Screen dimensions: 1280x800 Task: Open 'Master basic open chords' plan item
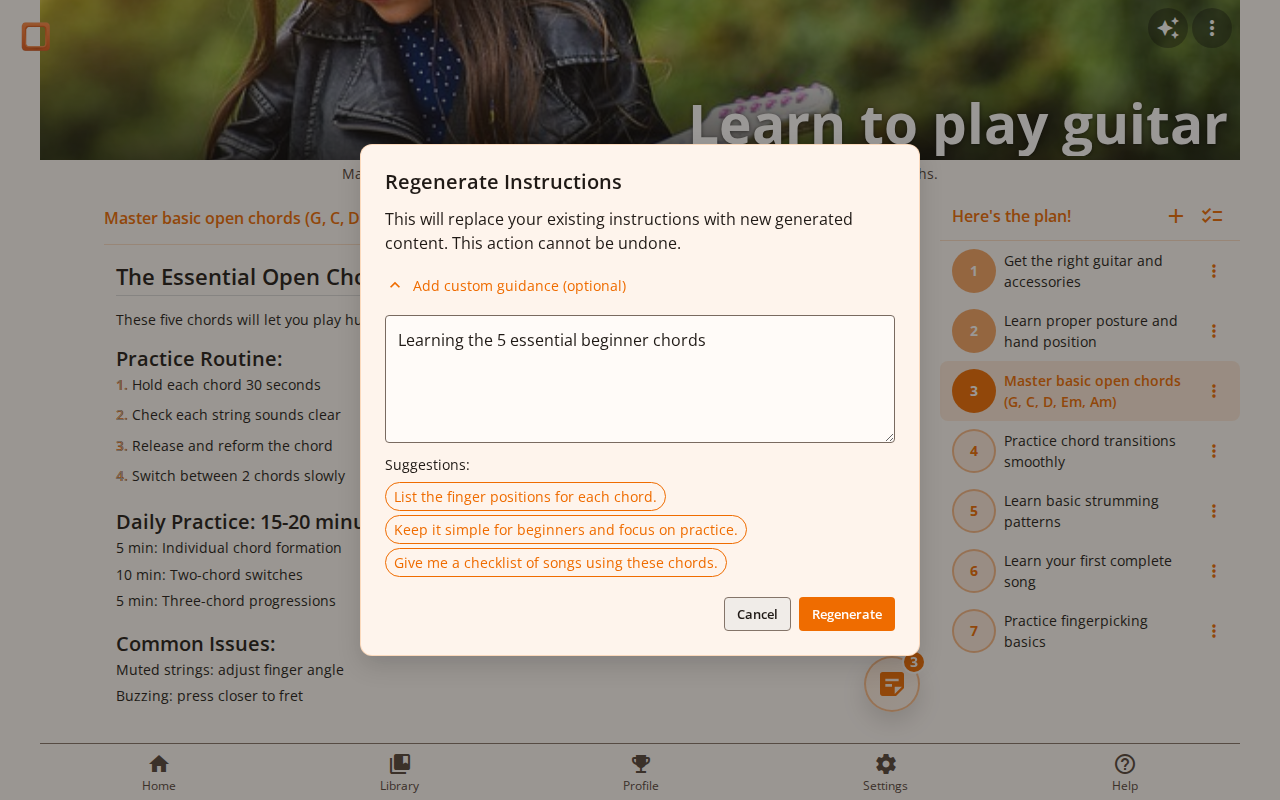(1092, 391)
